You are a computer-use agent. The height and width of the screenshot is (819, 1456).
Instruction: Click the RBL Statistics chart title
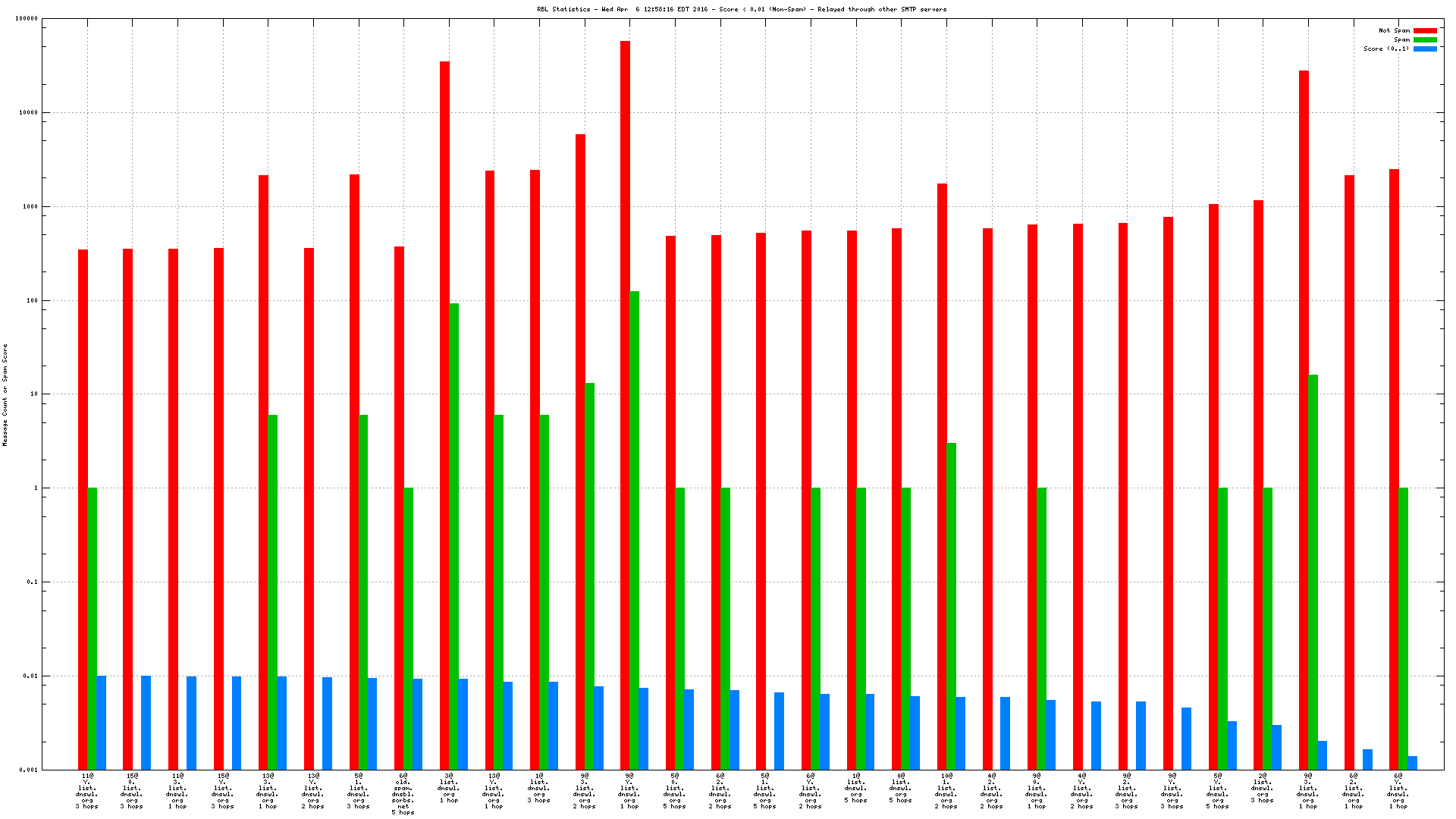point(742,10)
